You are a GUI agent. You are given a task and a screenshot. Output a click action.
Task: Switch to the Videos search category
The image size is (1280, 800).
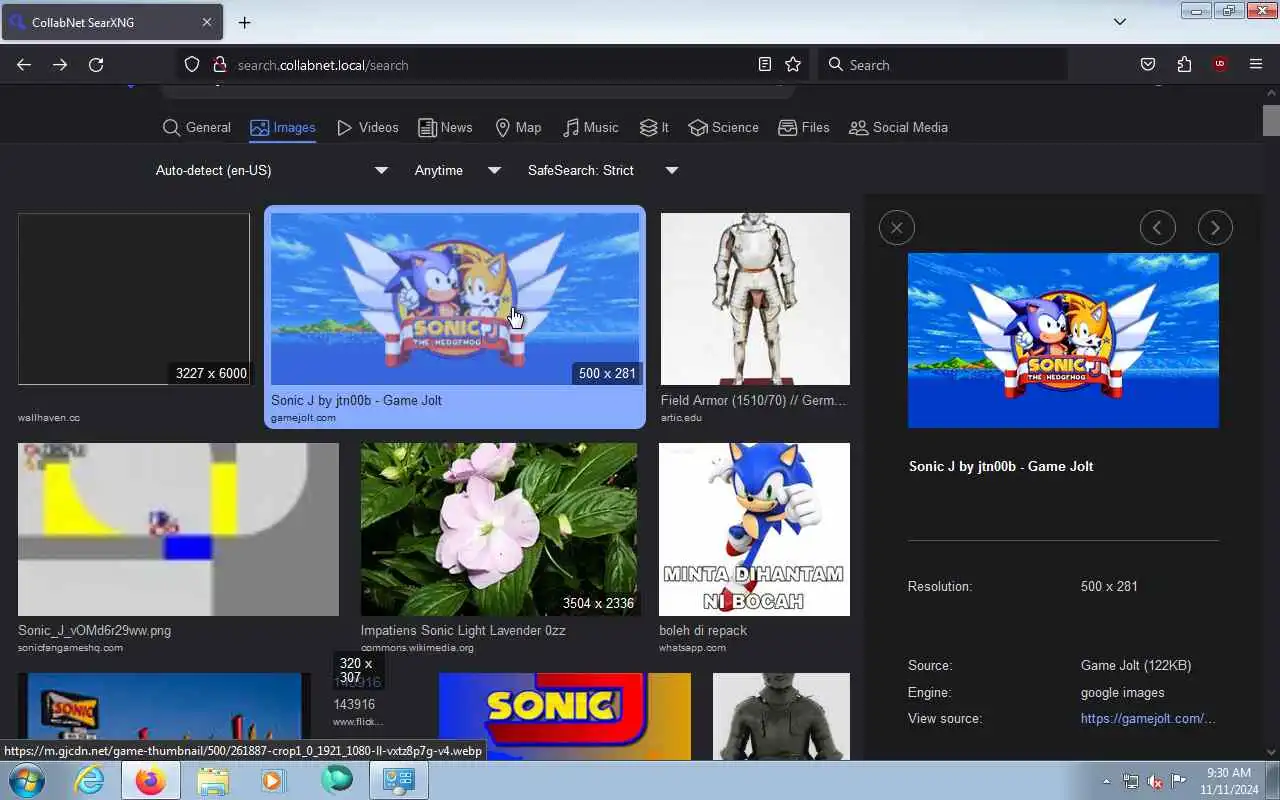368,127
